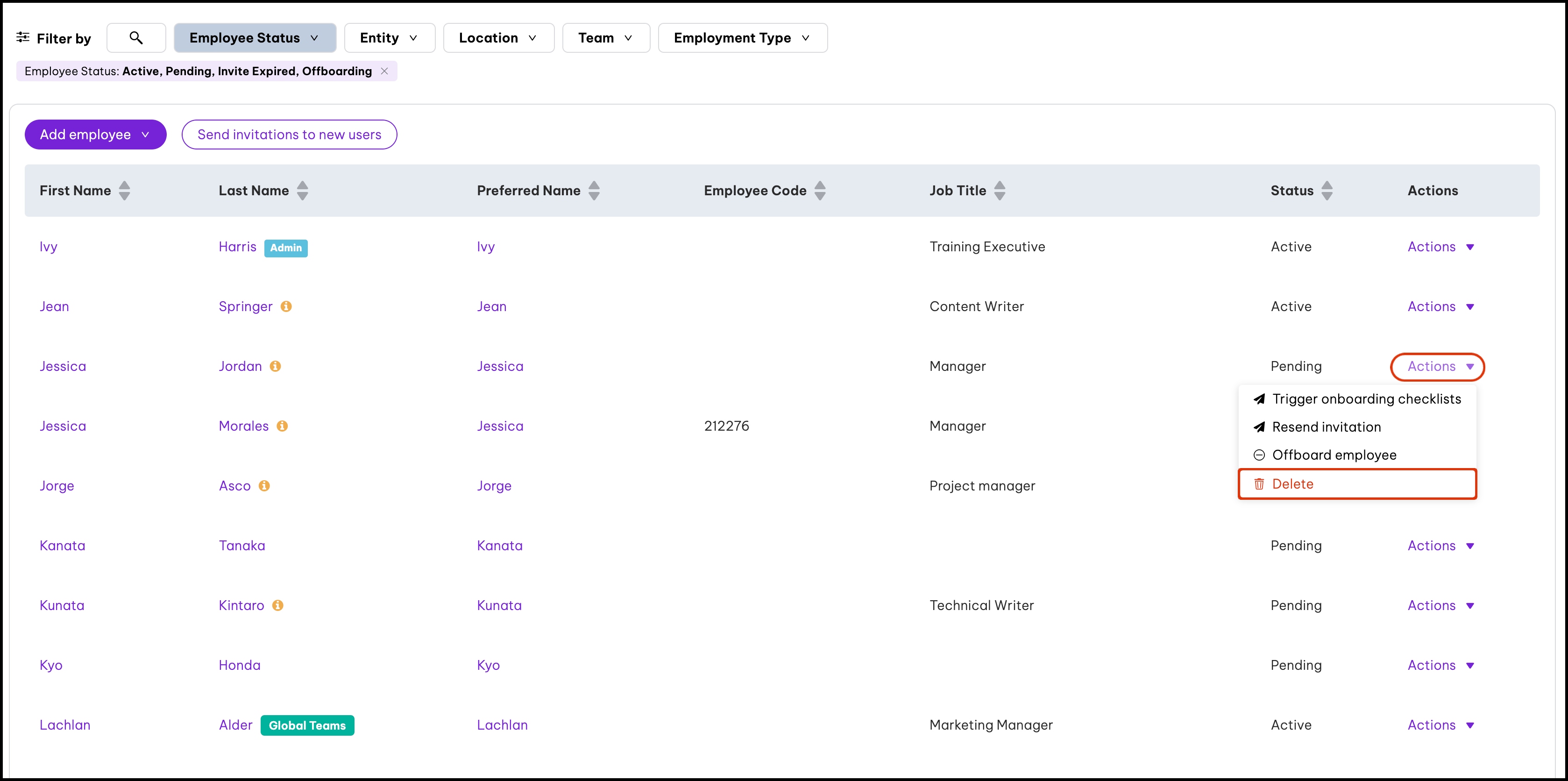This screenshot has height=781, width=1568.
Task: Sort by the Status column arrows
Action: [x=1327, y=191]
